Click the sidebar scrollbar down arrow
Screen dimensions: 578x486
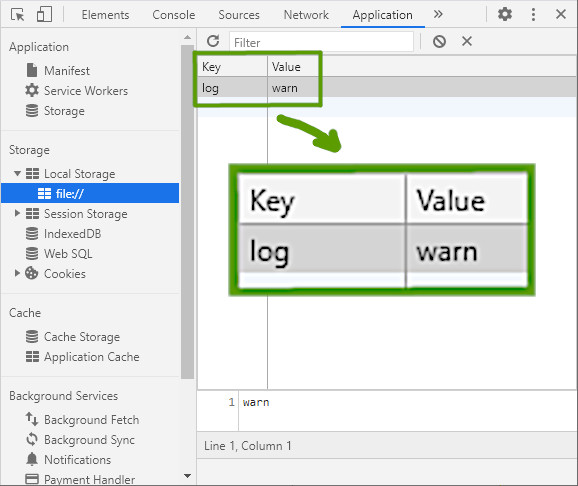pos(187,476)
